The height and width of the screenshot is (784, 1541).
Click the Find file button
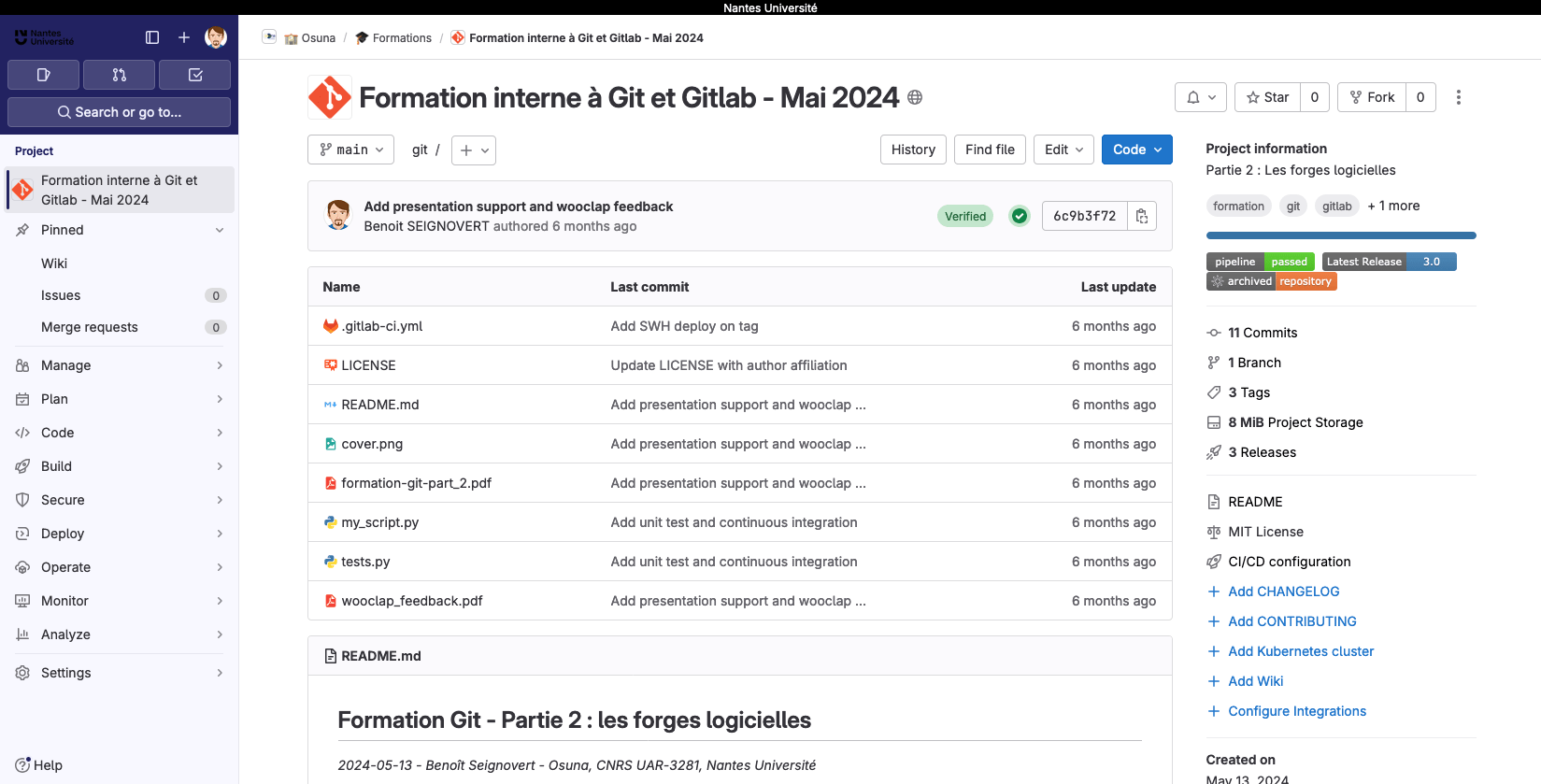[990, 150]
